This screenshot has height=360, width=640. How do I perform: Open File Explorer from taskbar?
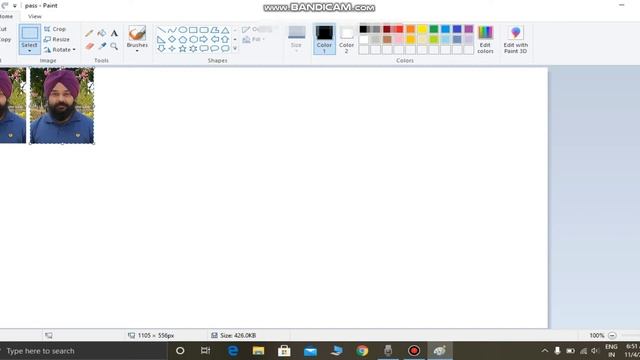258,351
